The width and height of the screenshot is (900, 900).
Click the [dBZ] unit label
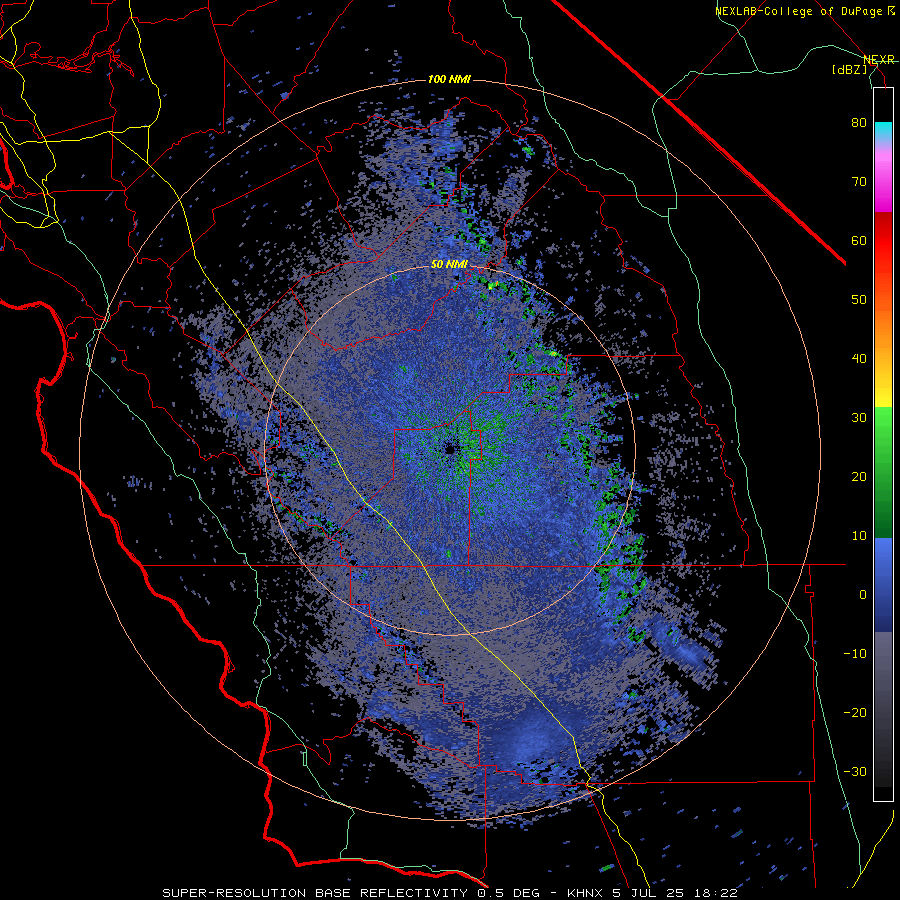point(850,69)
